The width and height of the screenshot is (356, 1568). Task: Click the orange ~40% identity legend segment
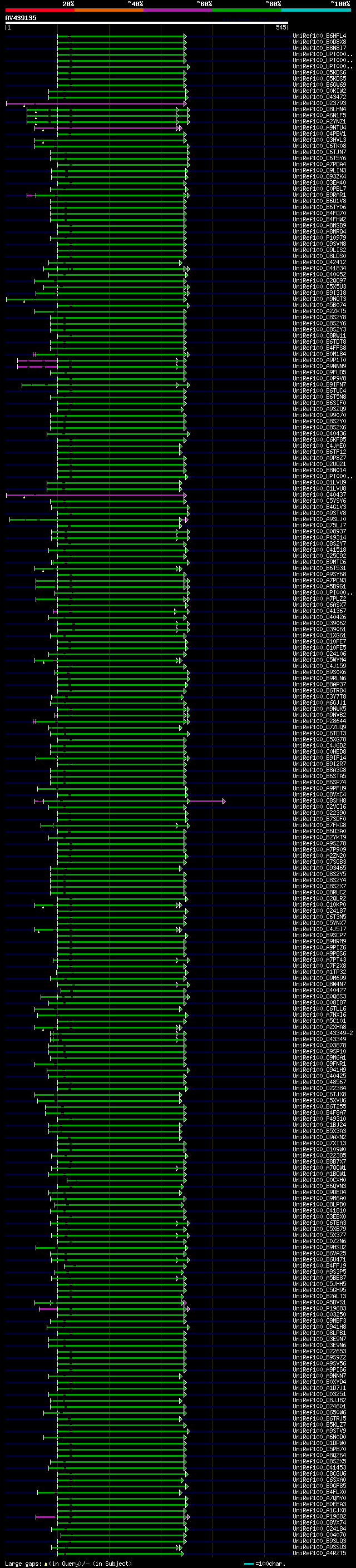109,10
